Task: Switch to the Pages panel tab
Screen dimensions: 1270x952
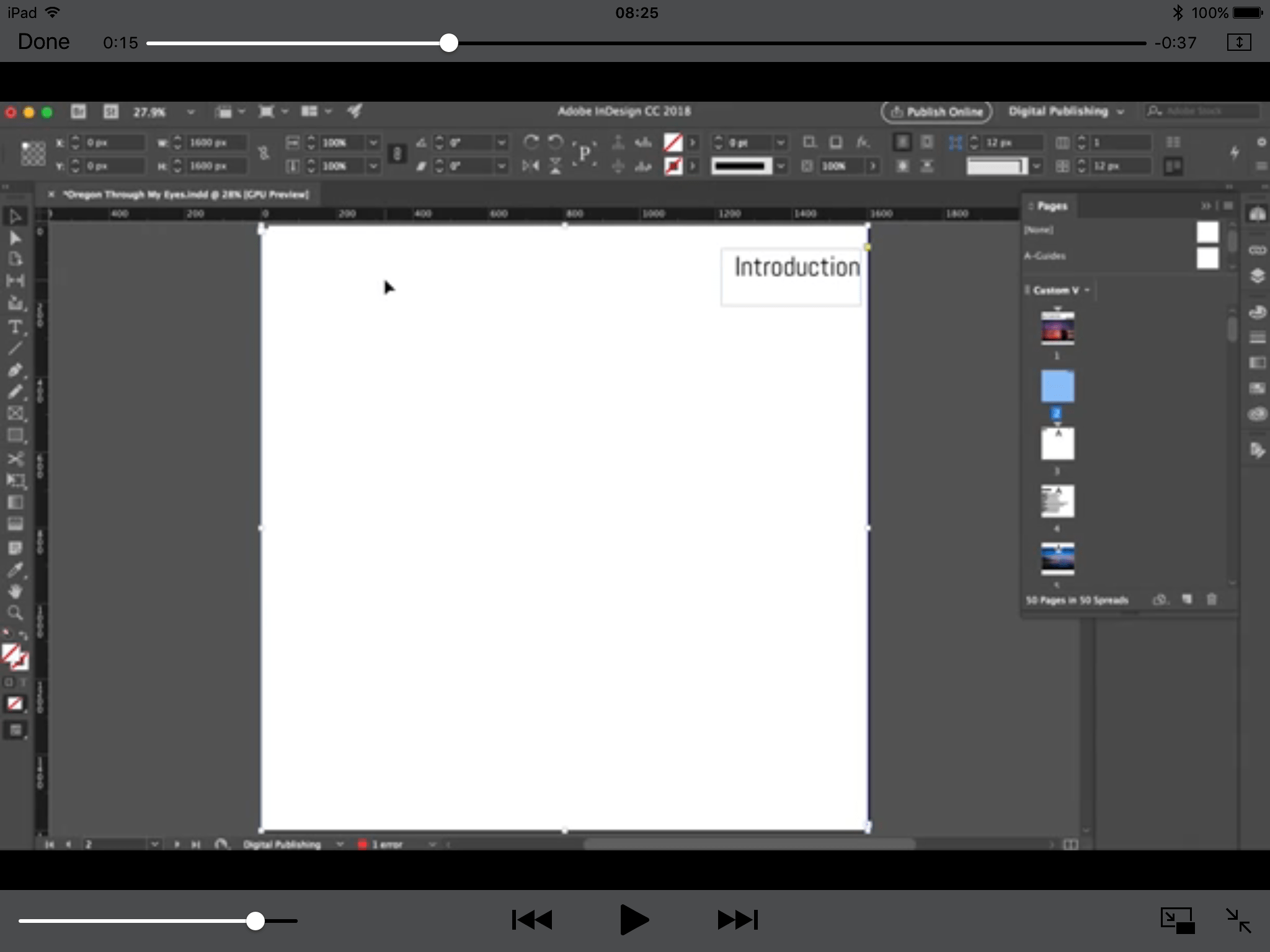Action: pos(1052,205)
